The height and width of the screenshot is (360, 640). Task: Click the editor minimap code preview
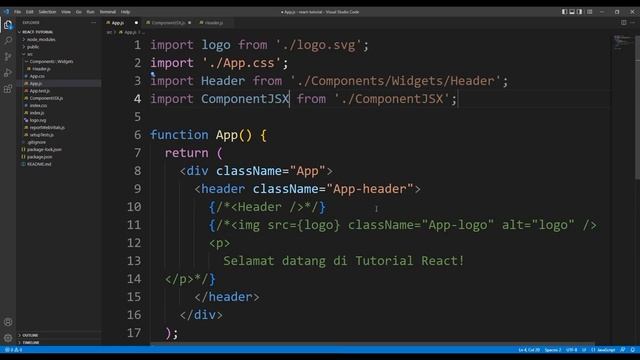pyautogui.click(x=622, y=42)
